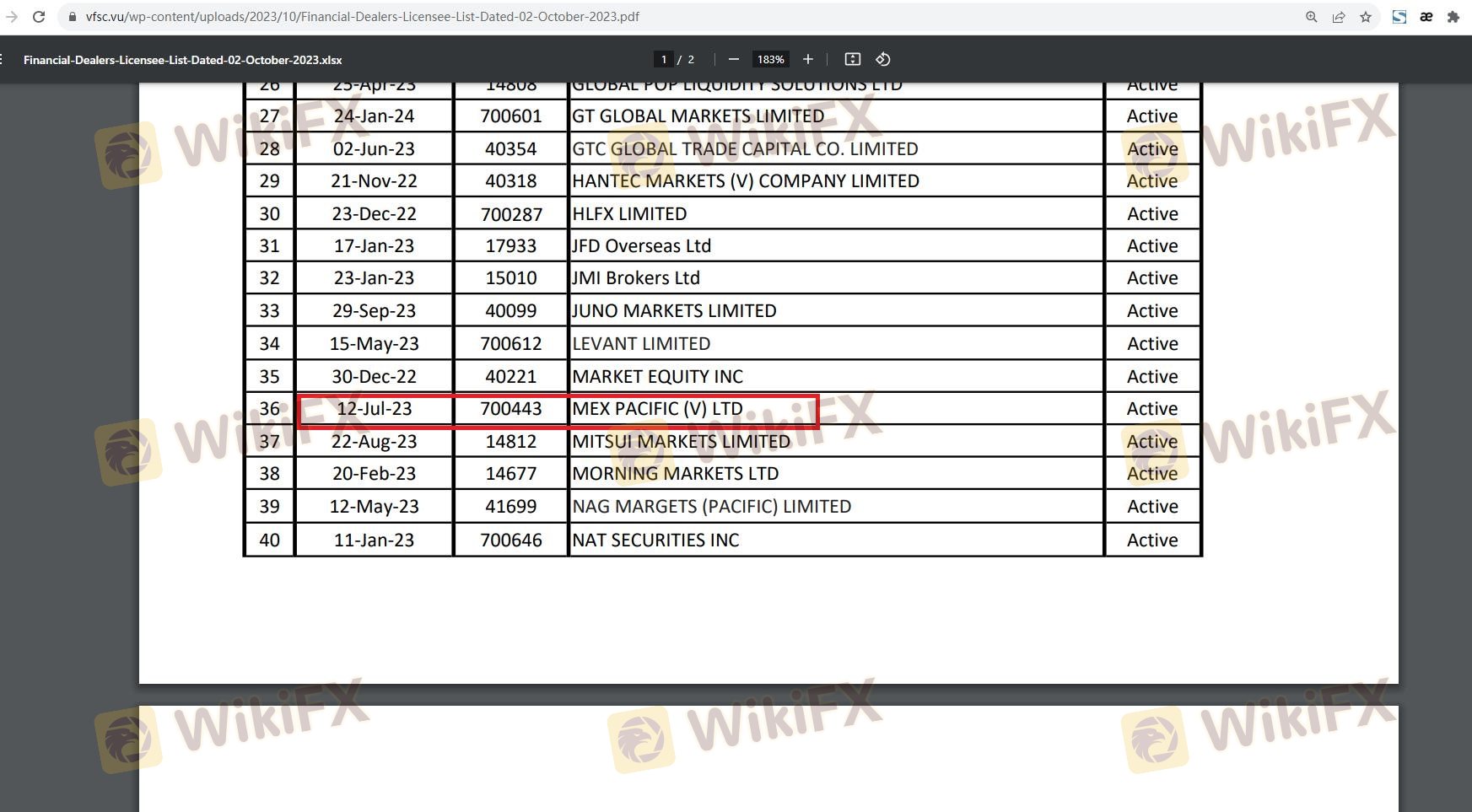Click the browser forward arrow
Image resolution: width=1472 pixels, height=812 pixels.
pos(12,17)
